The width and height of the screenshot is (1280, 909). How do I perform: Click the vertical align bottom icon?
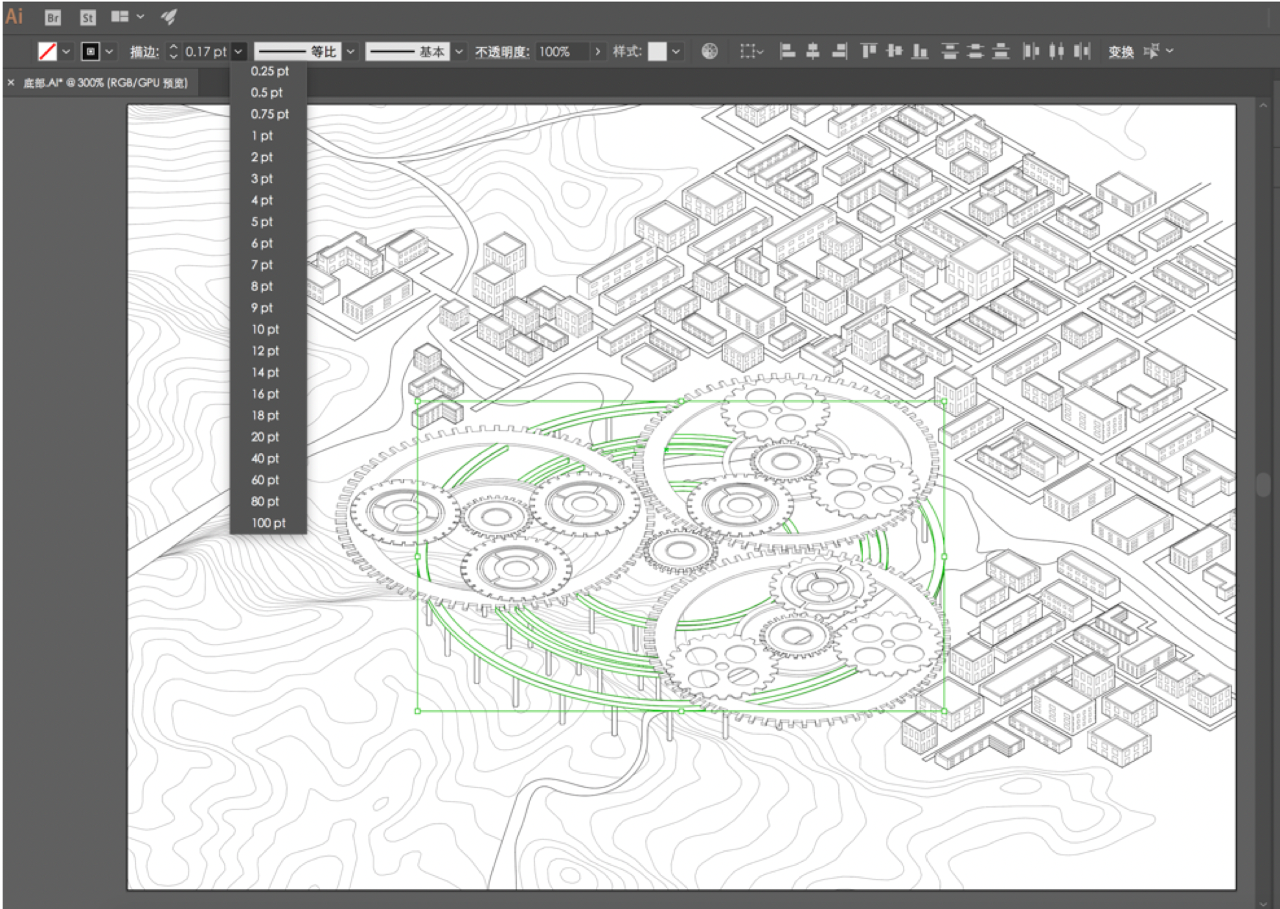920,51
